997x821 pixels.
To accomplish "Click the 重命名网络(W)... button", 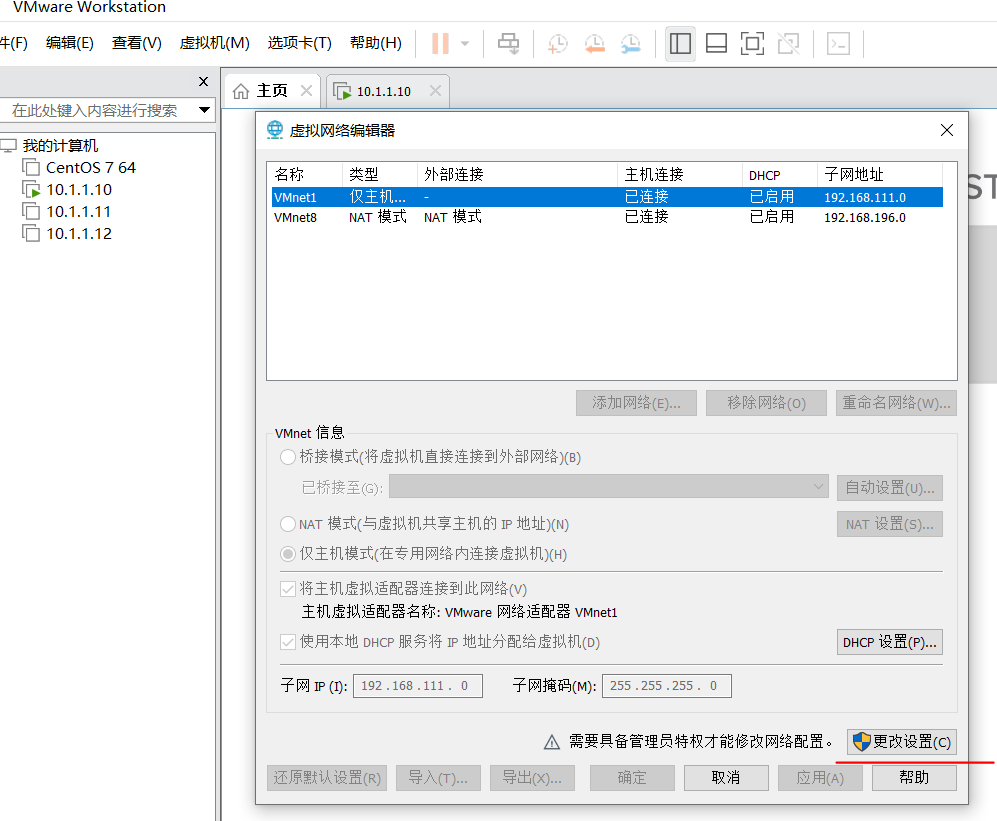I will 897,403.
